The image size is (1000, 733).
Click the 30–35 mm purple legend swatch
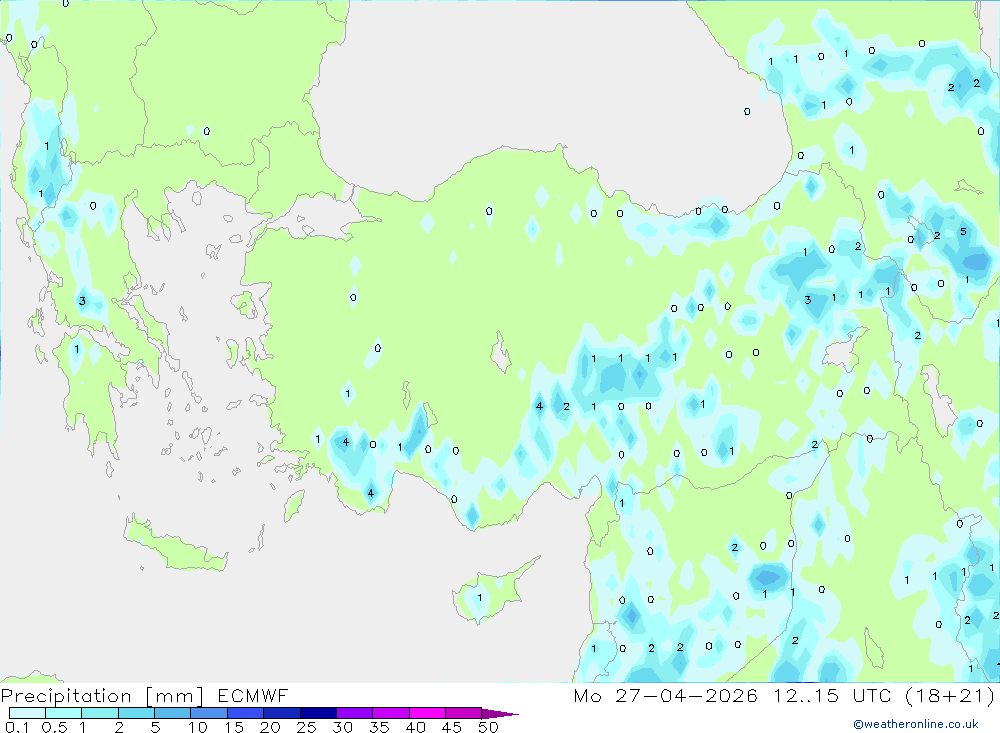354,713
